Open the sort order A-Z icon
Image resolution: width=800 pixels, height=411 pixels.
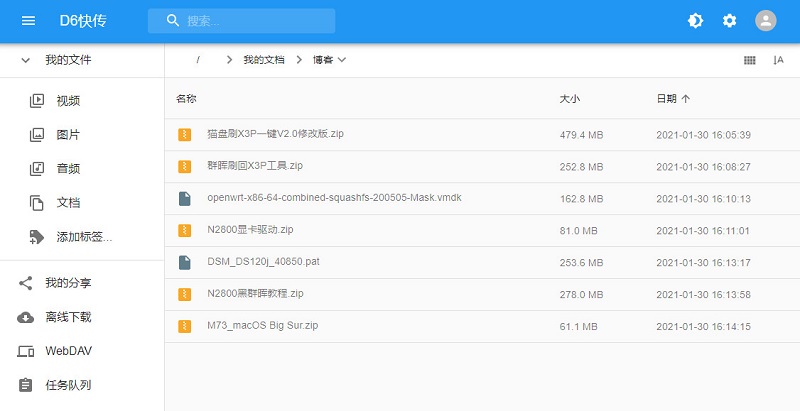778,60
